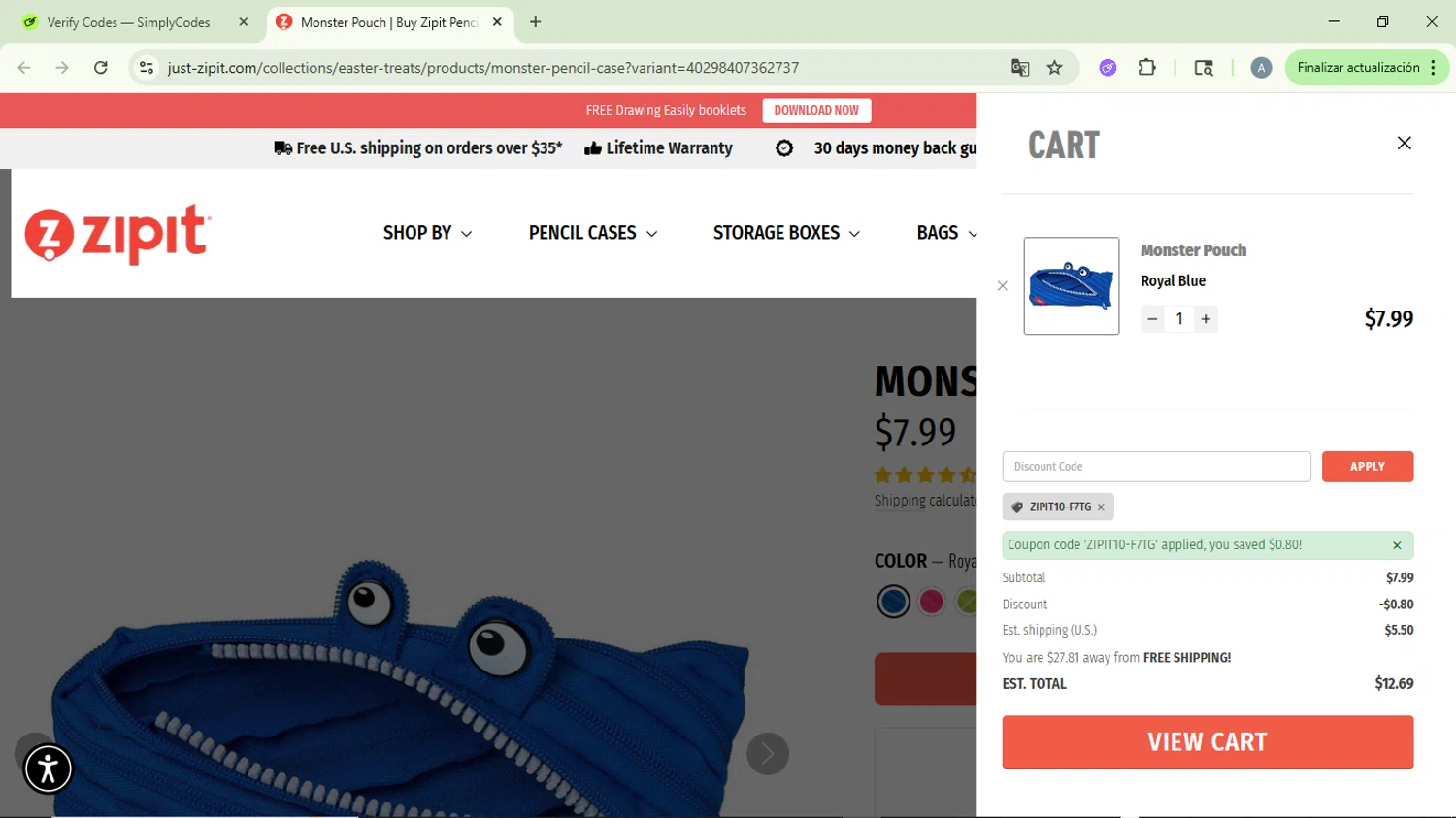Minimize the browser window
This screenshot has height=818, width=1456.
click(1334, 21)
